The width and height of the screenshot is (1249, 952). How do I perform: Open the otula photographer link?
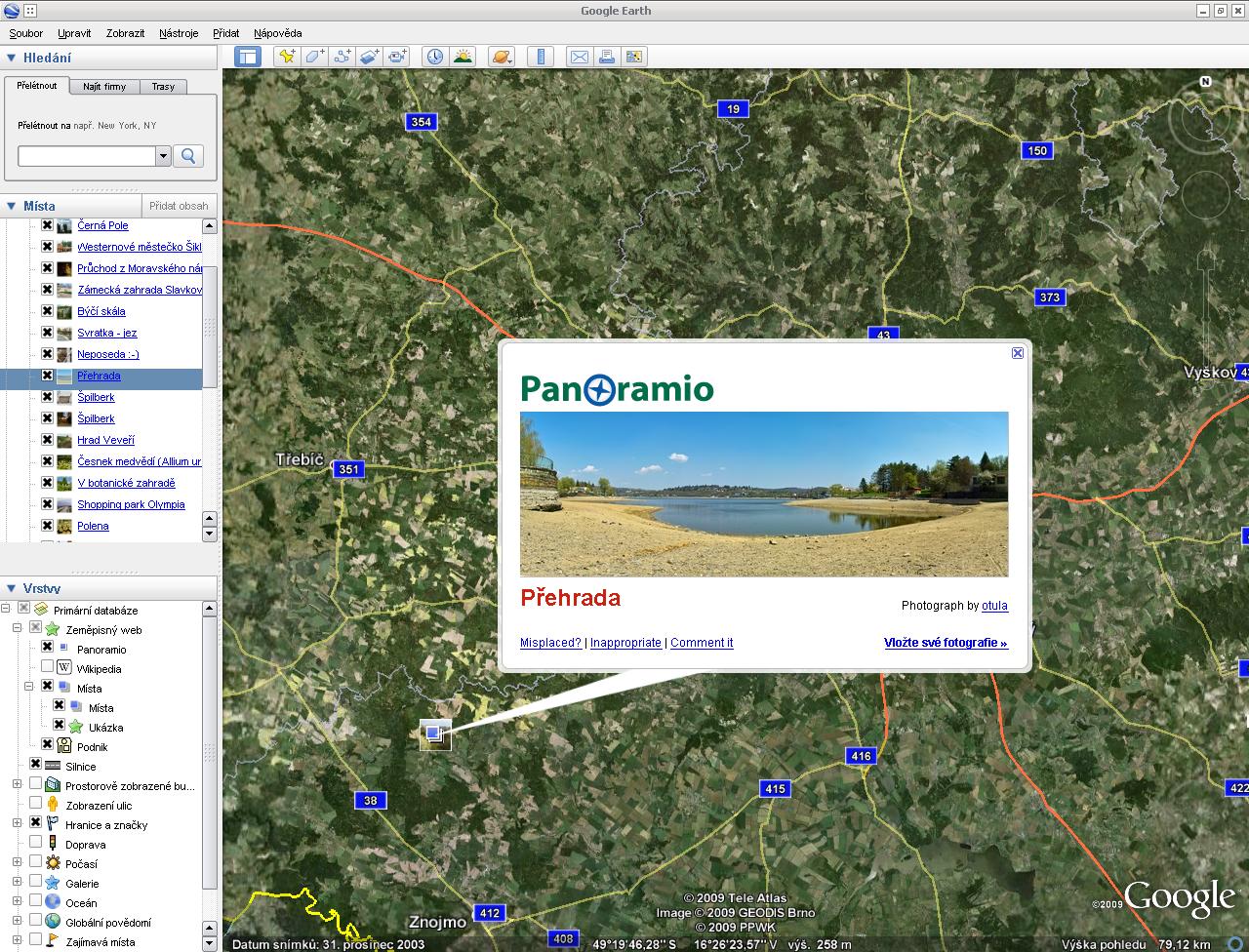coord(994,606)
